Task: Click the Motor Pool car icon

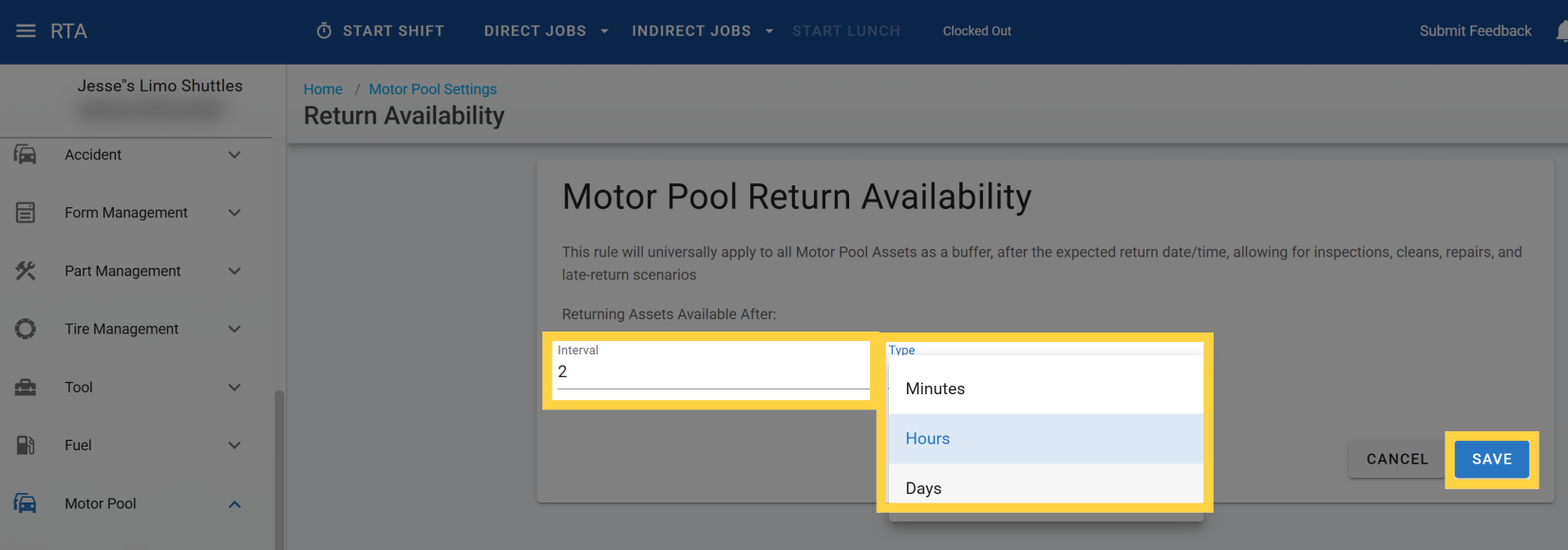Action: [x=26, y=503]
